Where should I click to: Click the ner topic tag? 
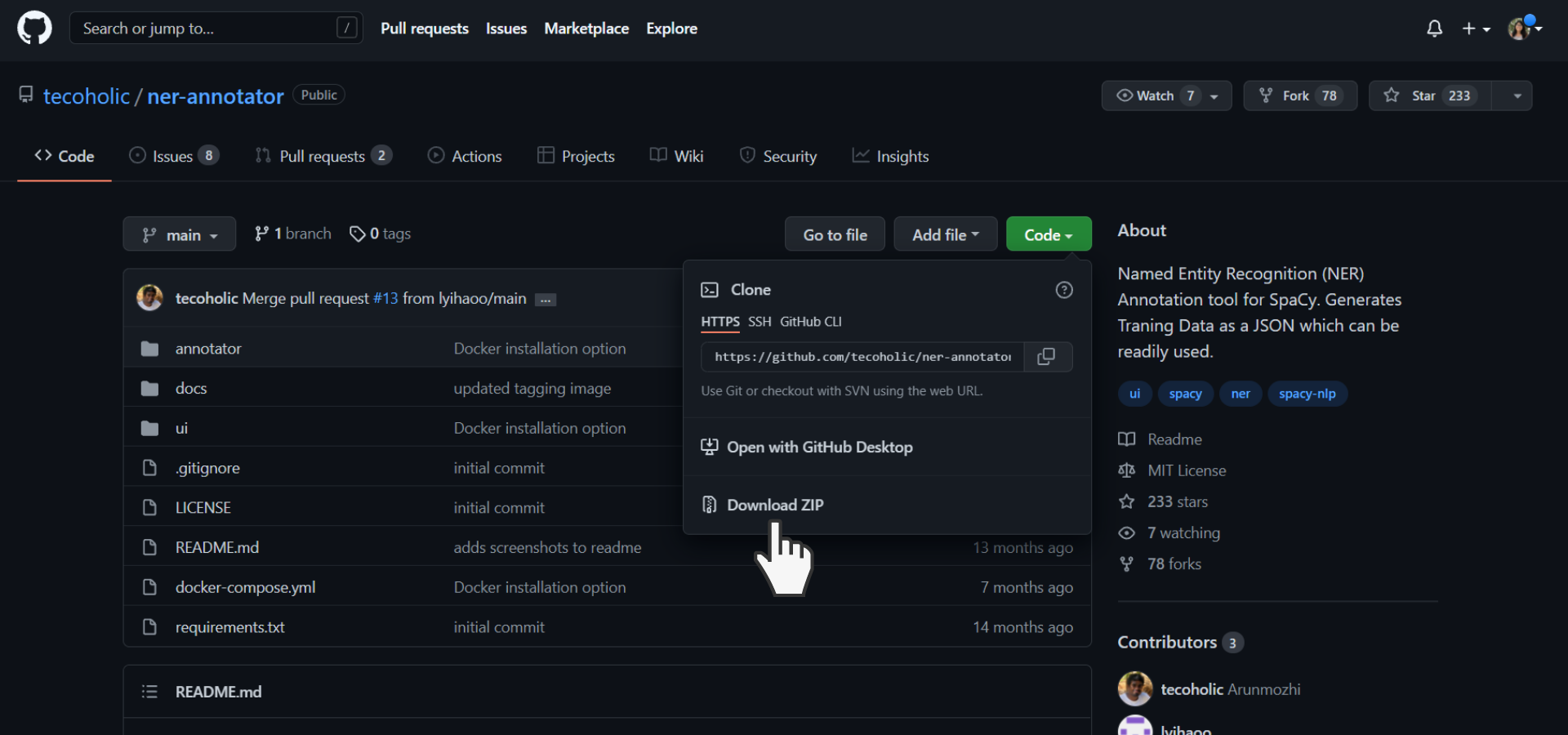tap(1241, 394)
